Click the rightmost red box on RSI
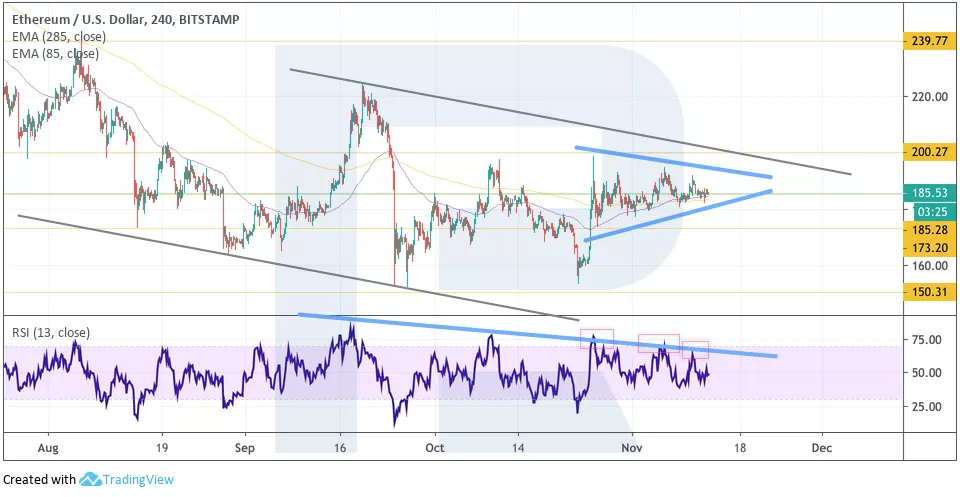The image size is (960, 497). (696, 350)
